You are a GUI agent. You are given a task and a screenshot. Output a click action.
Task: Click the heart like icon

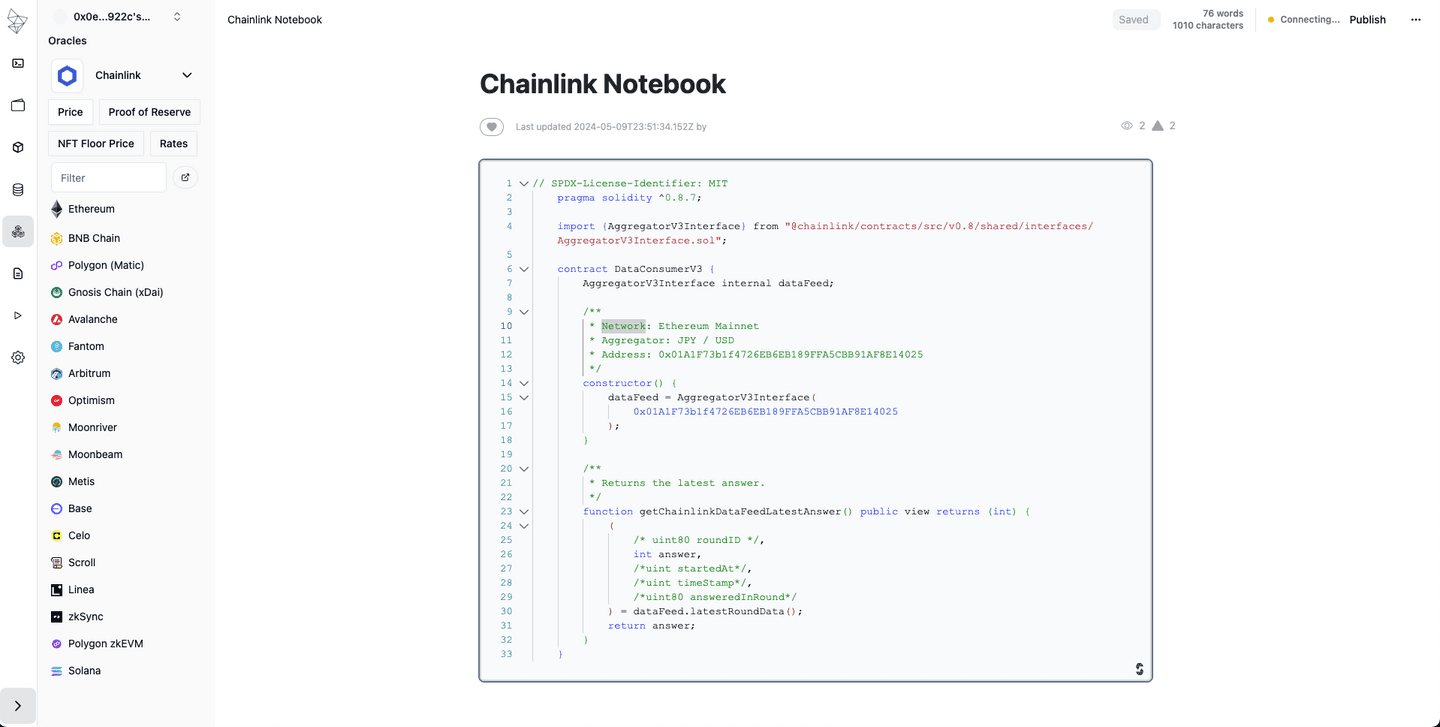(491, 127)
